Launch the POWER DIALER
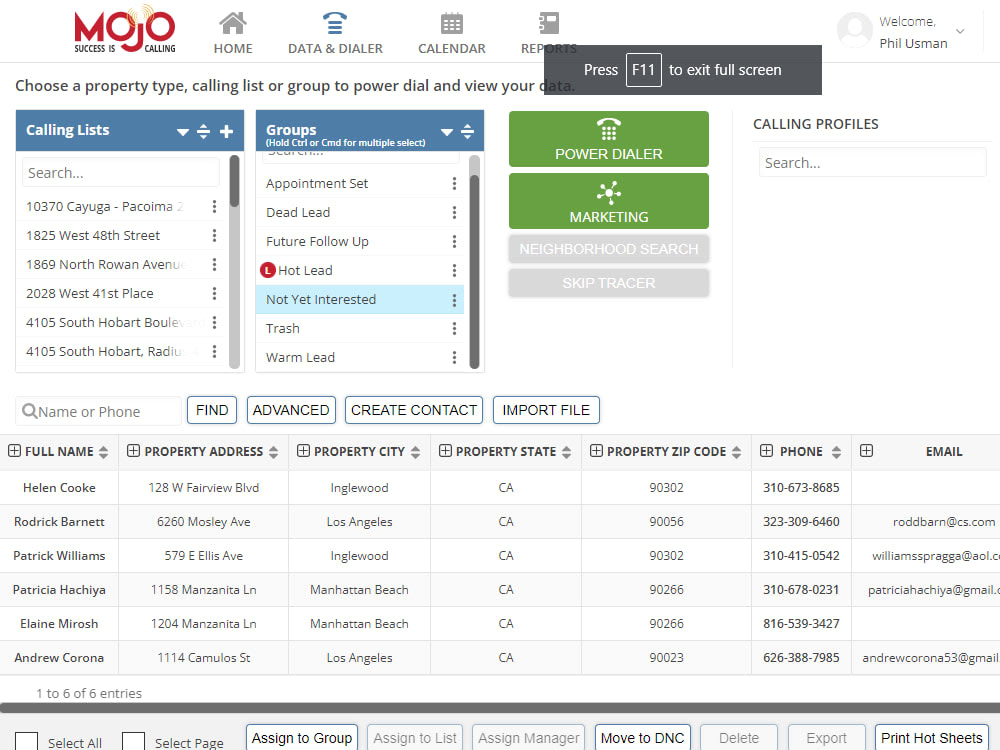 tap(608, 139)
